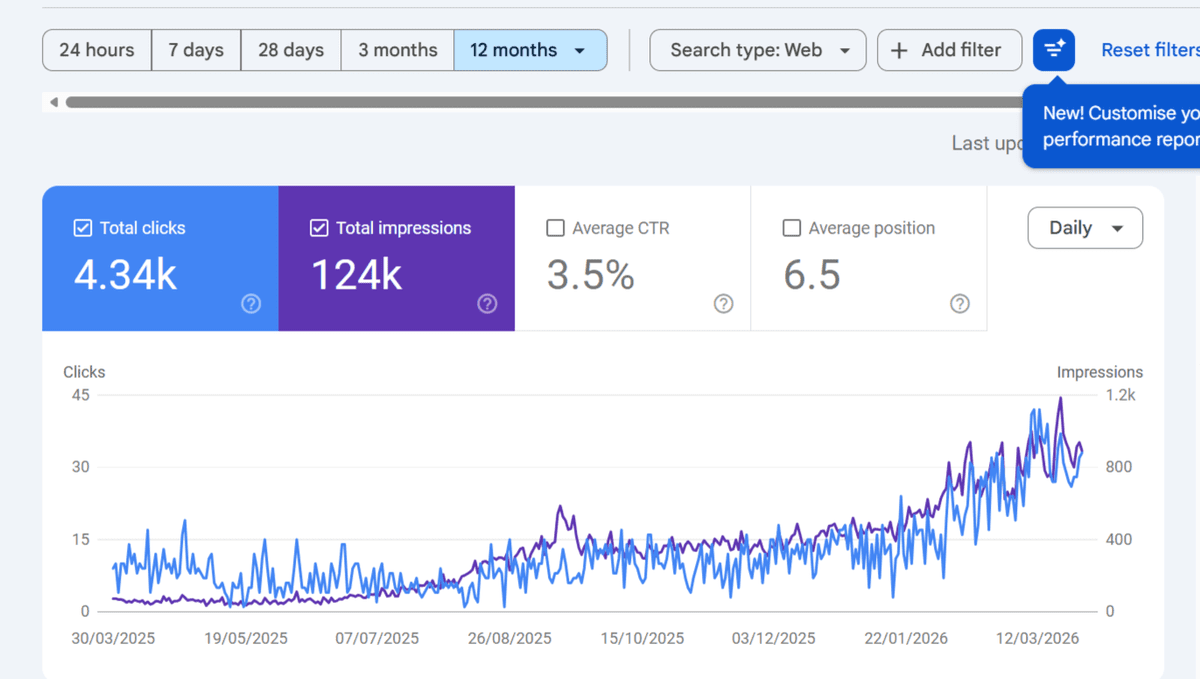
Task: Click help icon on Total impressions card
Action: 487,304
